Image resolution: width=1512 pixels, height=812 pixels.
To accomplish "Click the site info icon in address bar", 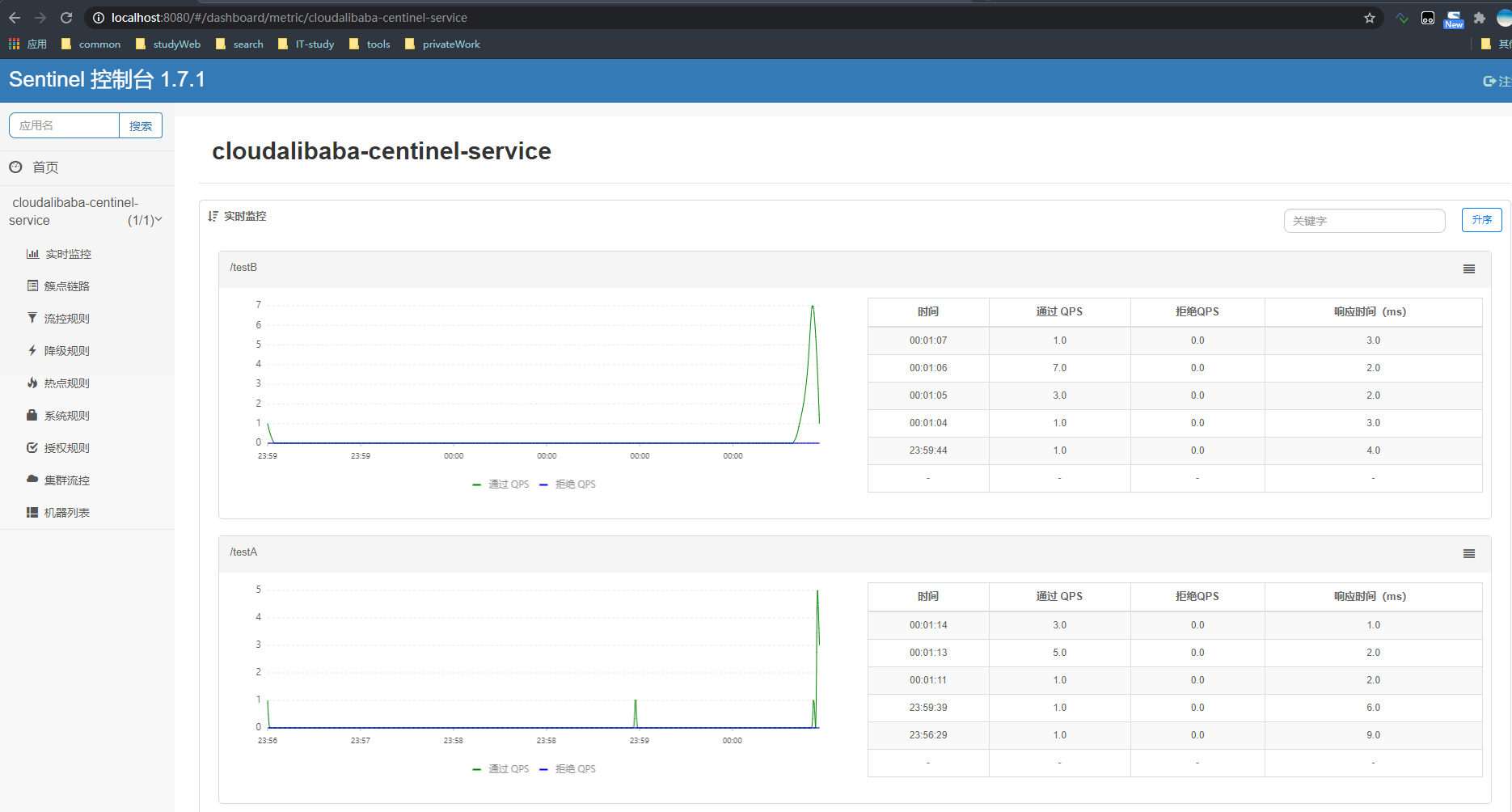I will click(x=99, y=18).
